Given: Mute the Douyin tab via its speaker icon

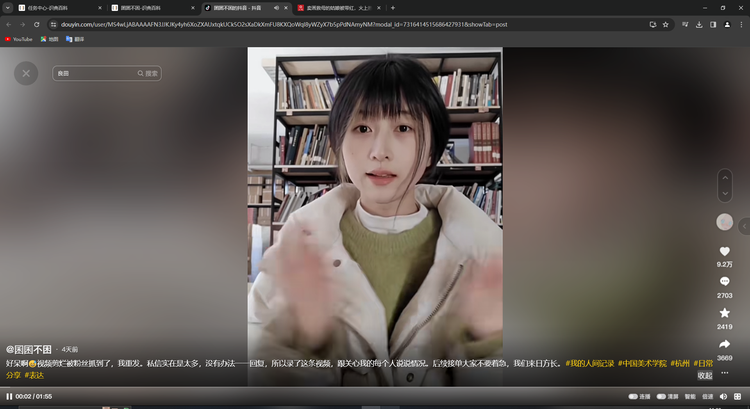Looking at the screenshot, I should [x=276, y=8].
